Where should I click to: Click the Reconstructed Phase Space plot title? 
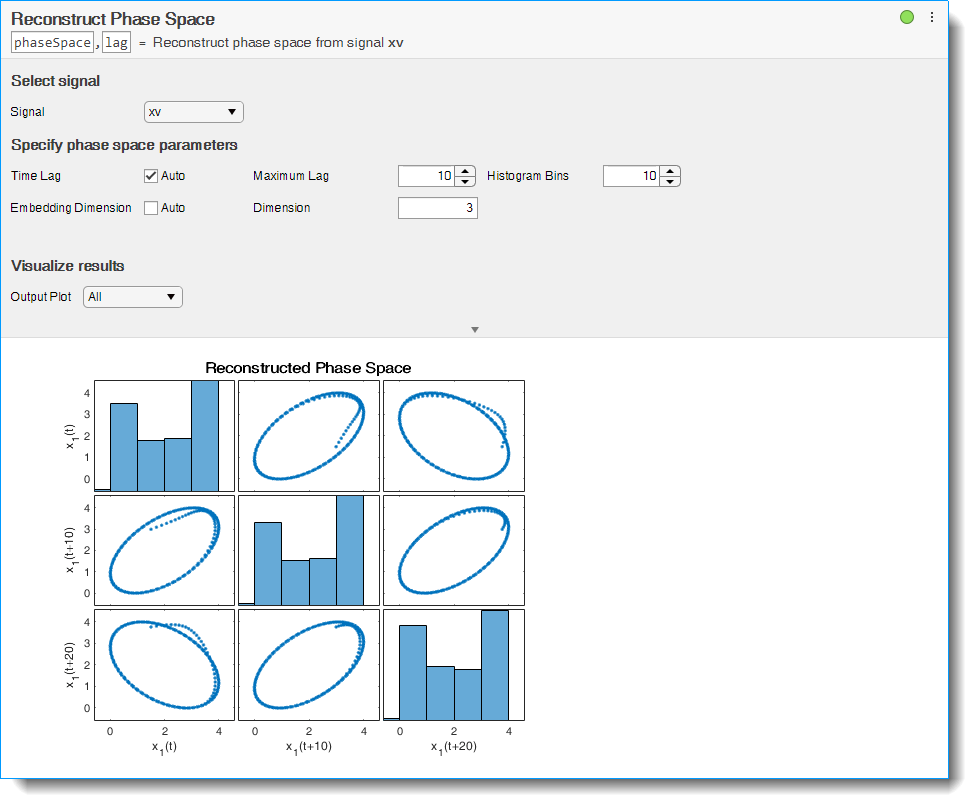pos(310,367)
